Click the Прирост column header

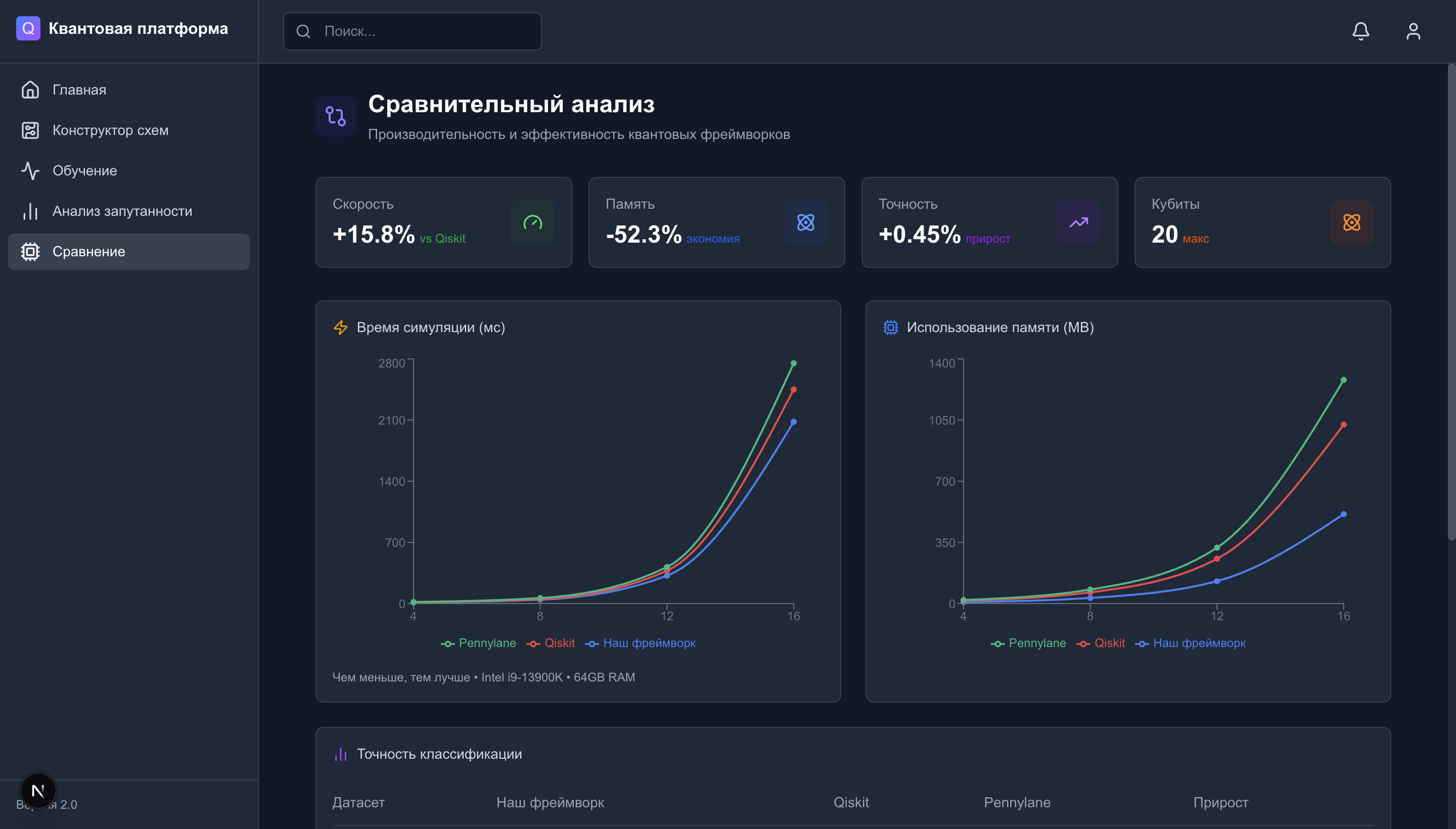[x=1221, y=803]
